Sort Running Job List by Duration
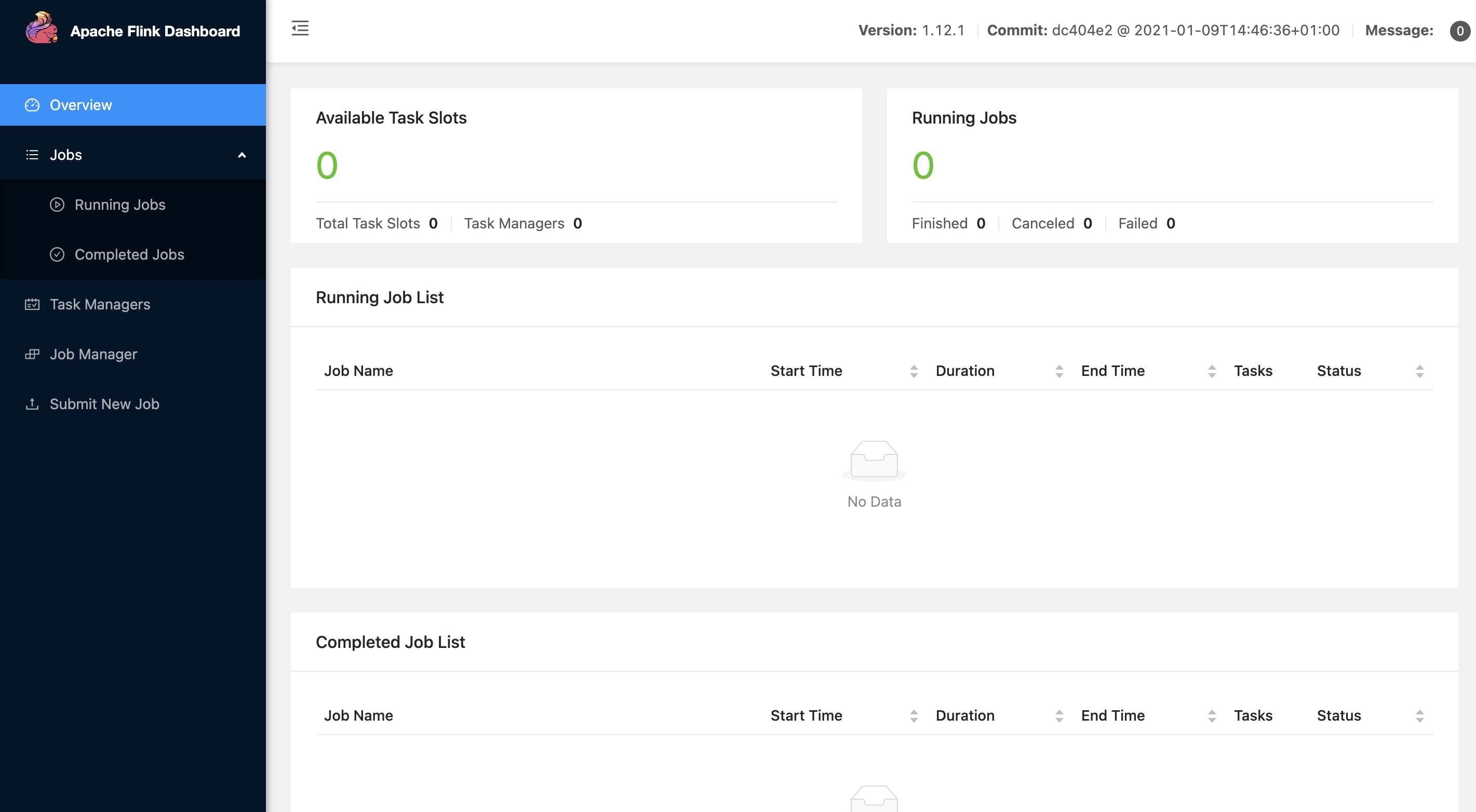This screenshot has height=812, width=1476. pos(1059,371)
